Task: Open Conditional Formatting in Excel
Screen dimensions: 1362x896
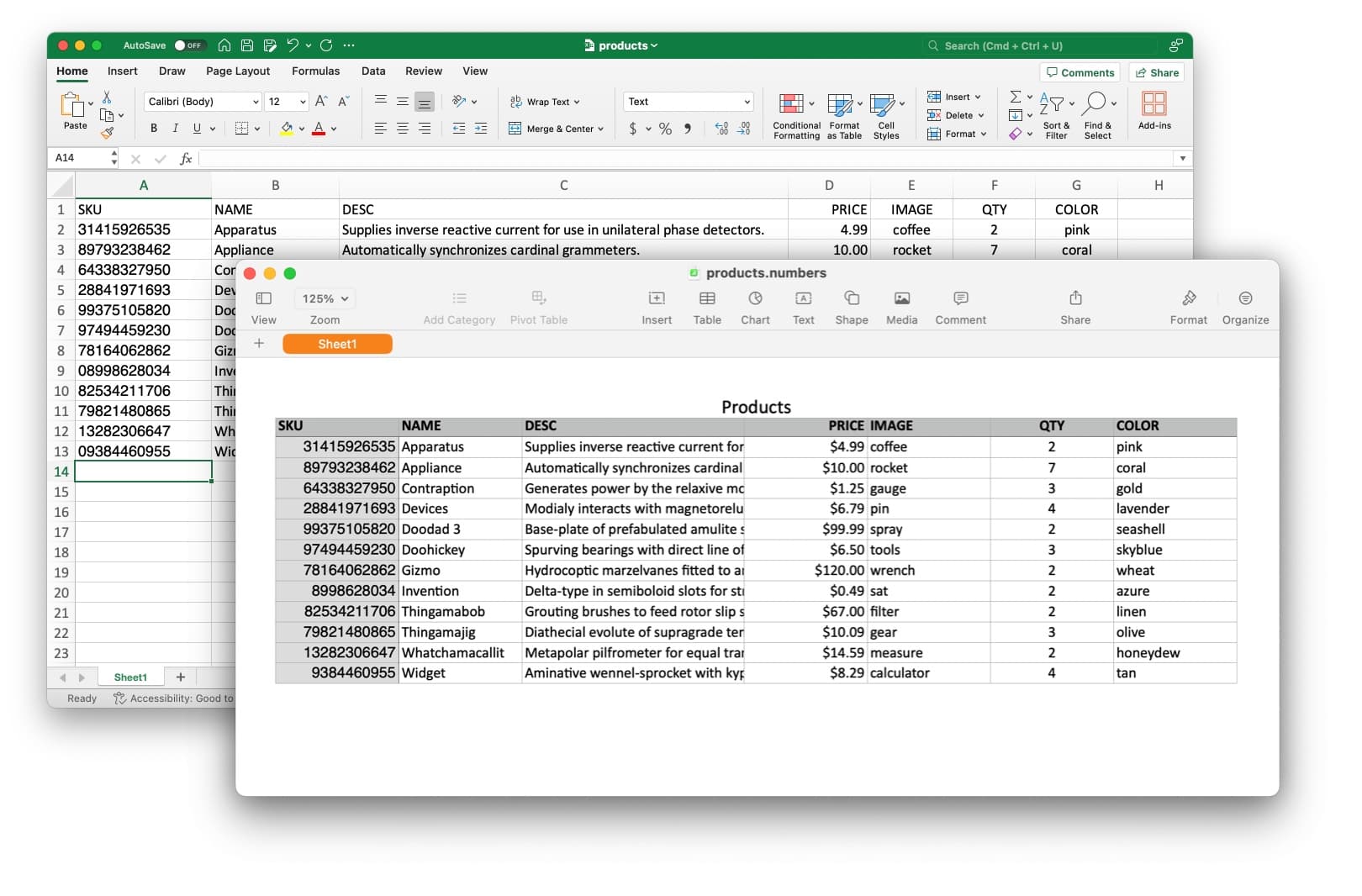Action: (x=795, y=116)
